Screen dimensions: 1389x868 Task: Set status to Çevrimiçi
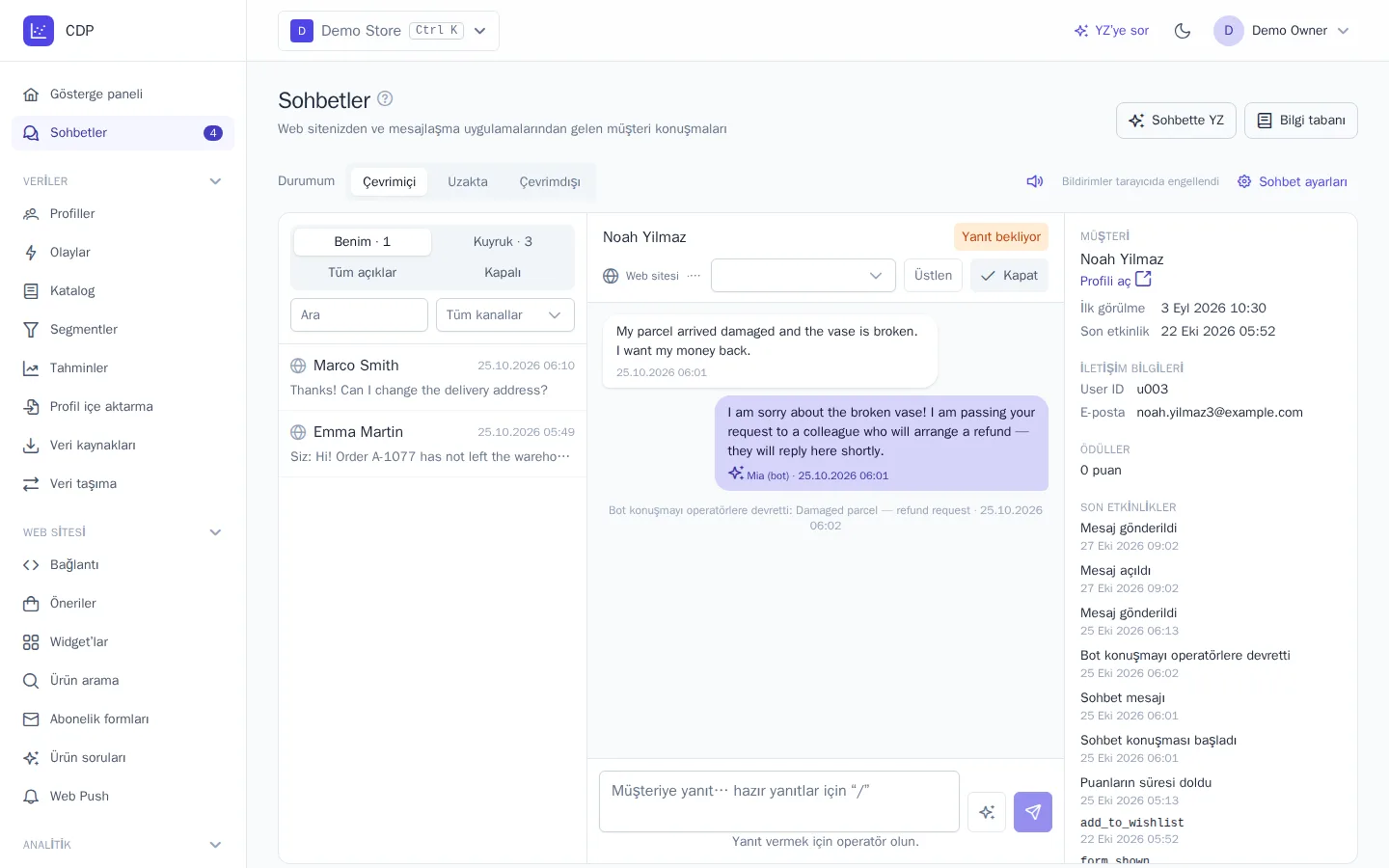pos(389,181)
